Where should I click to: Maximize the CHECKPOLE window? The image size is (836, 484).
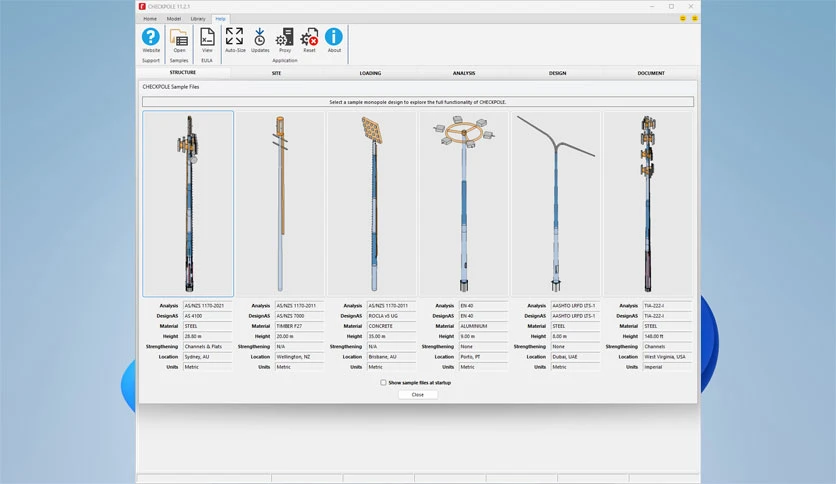click(671, 6)
